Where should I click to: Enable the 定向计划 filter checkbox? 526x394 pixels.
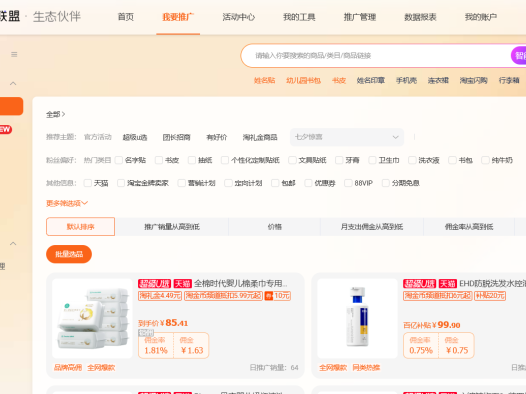point(228,183)
